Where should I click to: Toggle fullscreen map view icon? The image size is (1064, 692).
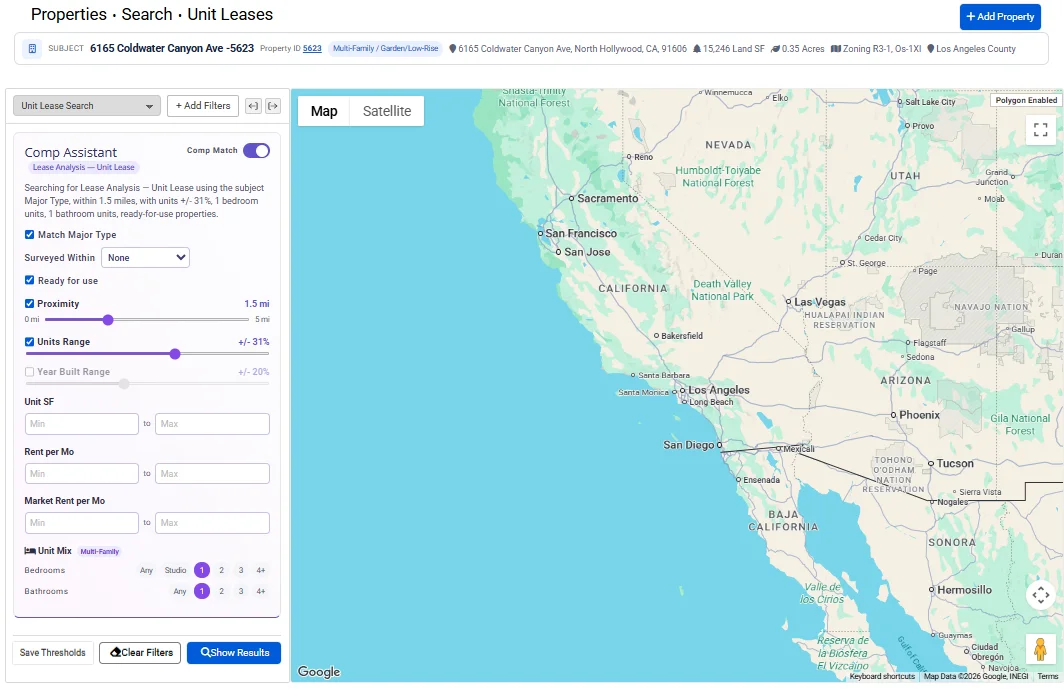pyautogui.click(x=1040, y=129)
